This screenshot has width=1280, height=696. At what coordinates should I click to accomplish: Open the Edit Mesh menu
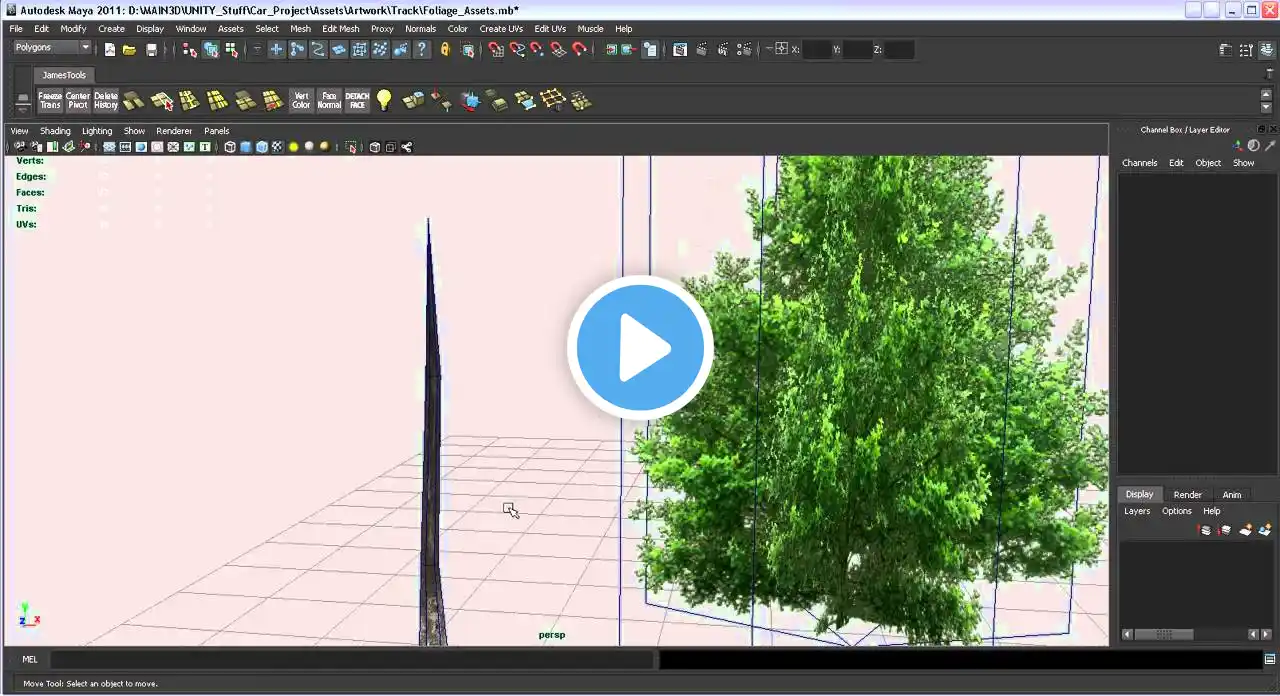pyautogui.click(x=340, y=29)
